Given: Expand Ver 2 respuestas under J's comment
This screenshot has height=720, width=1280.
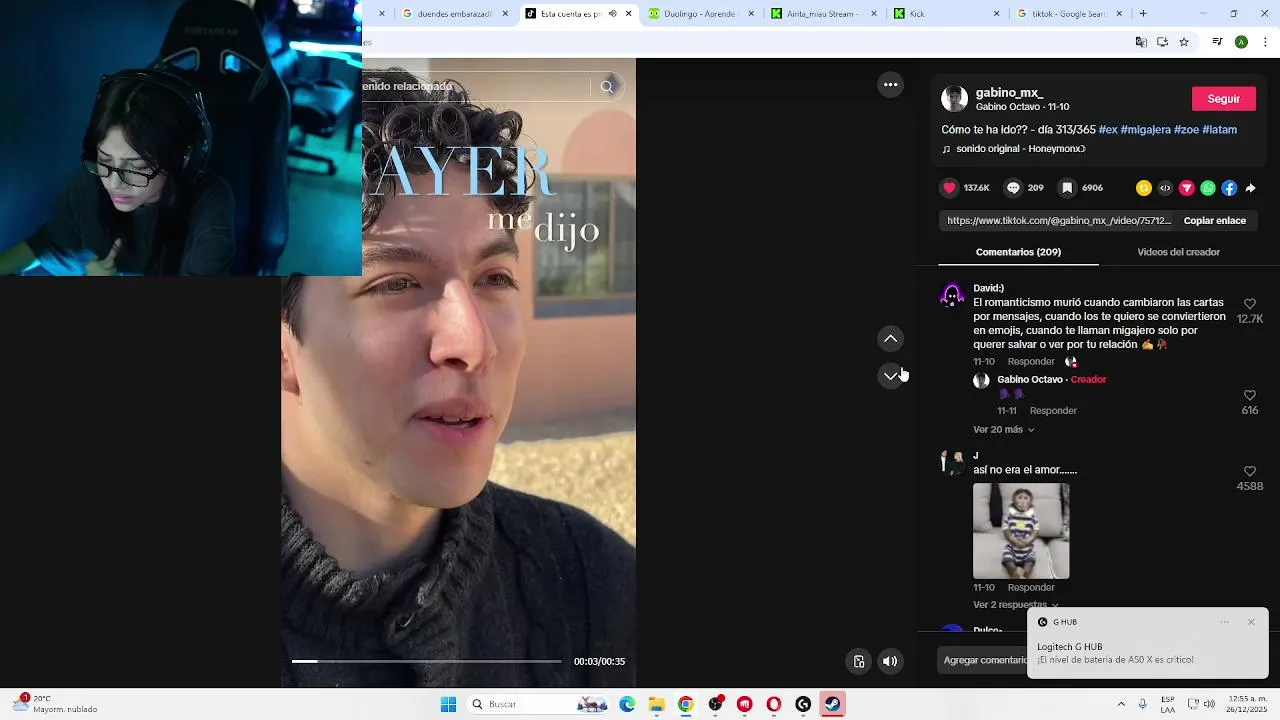Looking at the screenshot, I should (x=1015, y=605).
